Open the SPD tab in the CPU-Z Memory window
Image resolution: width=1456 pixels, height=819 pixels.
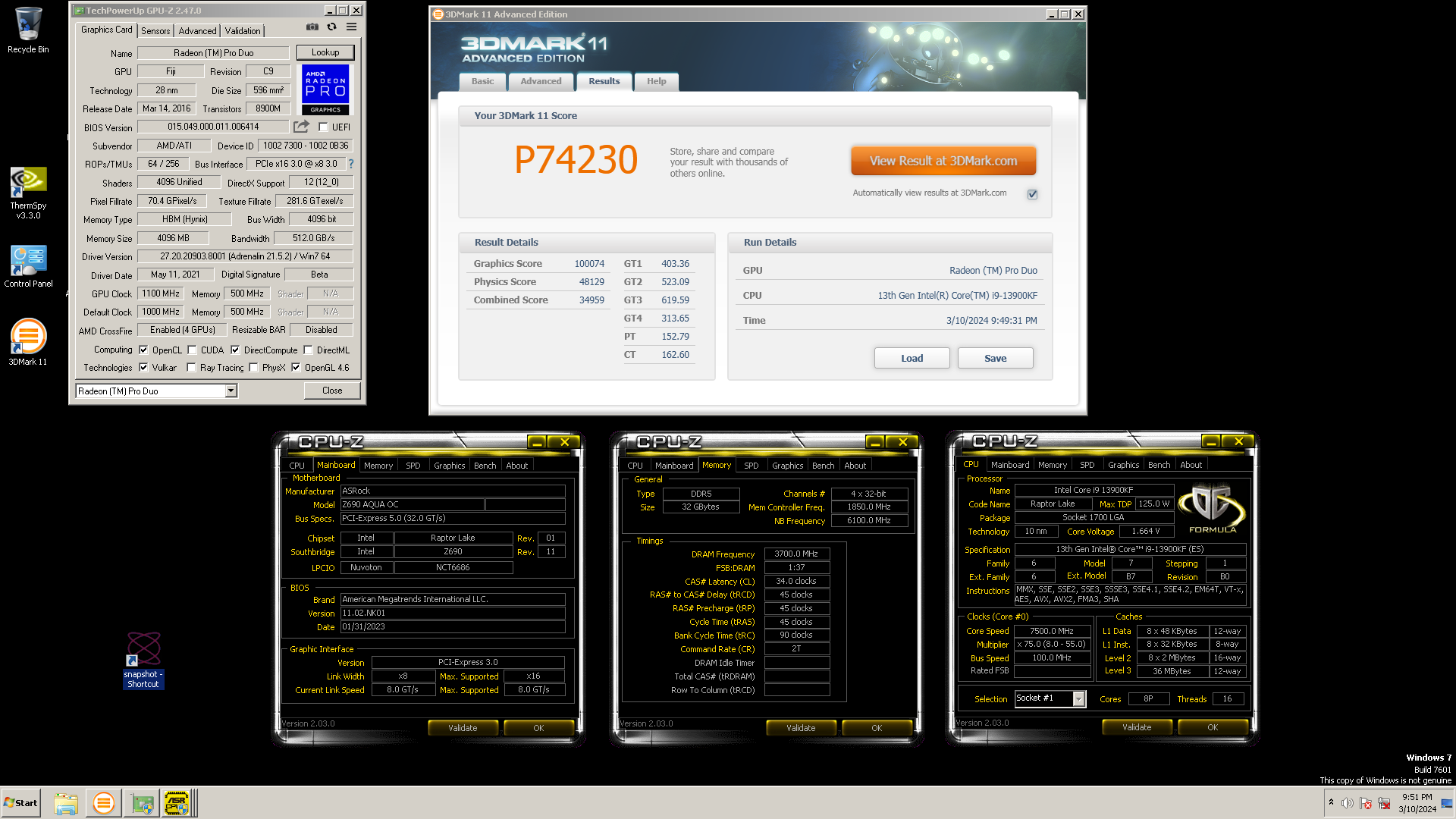coord(751,466)
